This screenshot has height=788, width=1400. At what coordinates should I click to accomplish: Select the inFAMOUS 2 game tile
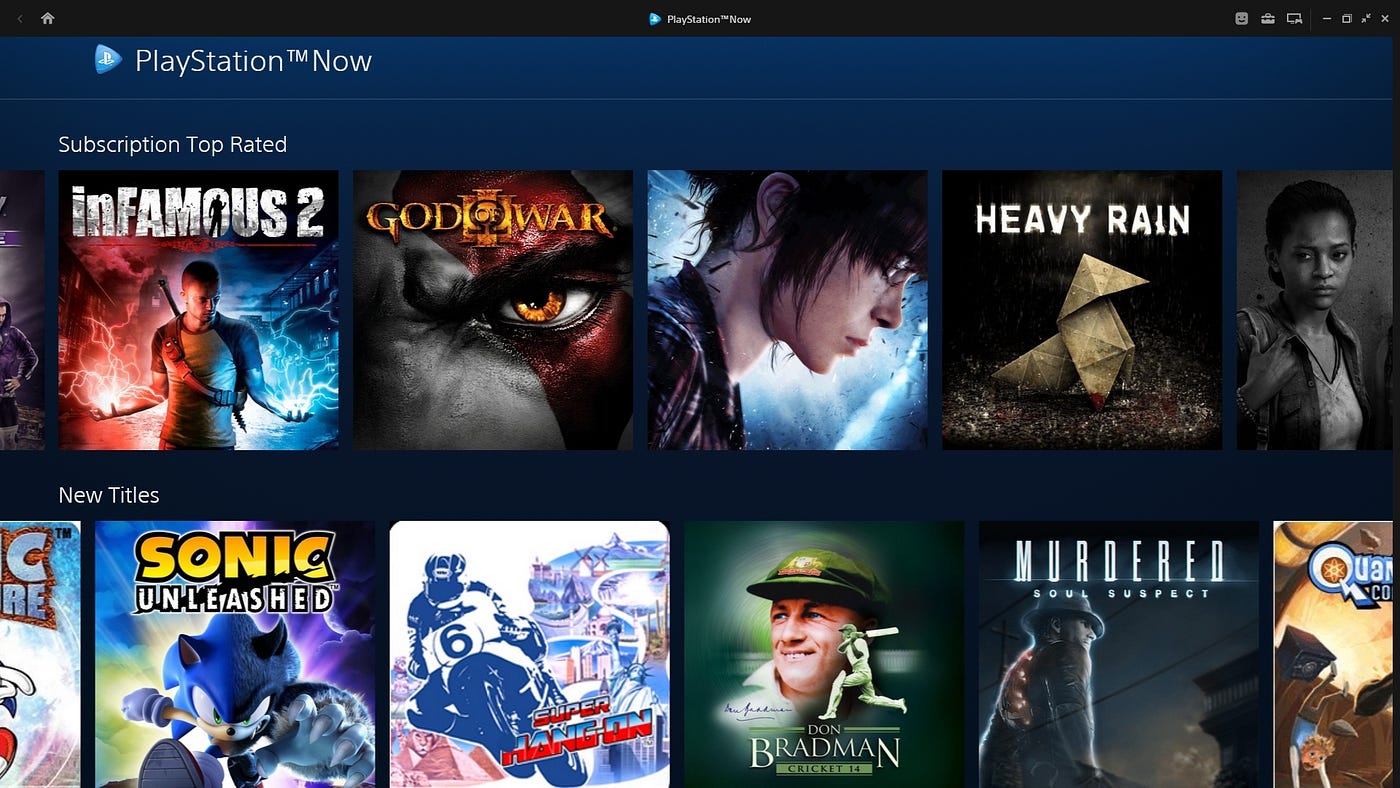(198, 310)
